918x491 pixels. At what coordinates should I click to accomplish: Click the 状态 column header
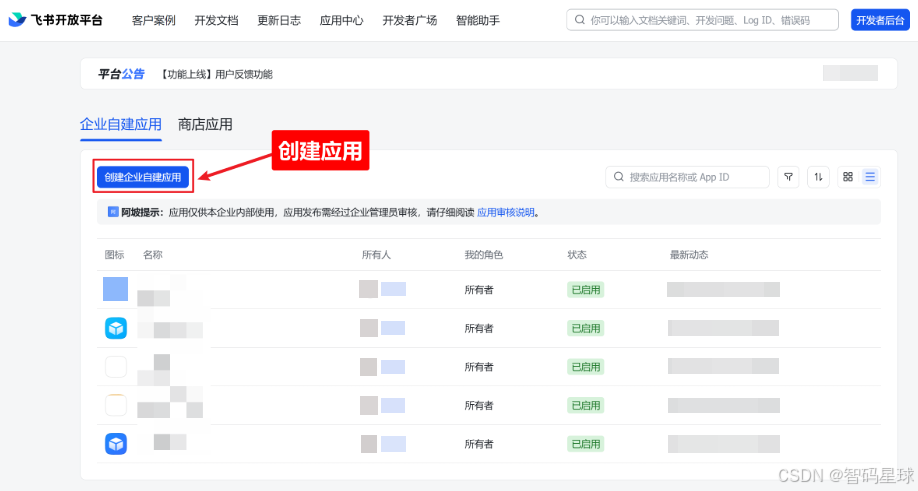577,255
